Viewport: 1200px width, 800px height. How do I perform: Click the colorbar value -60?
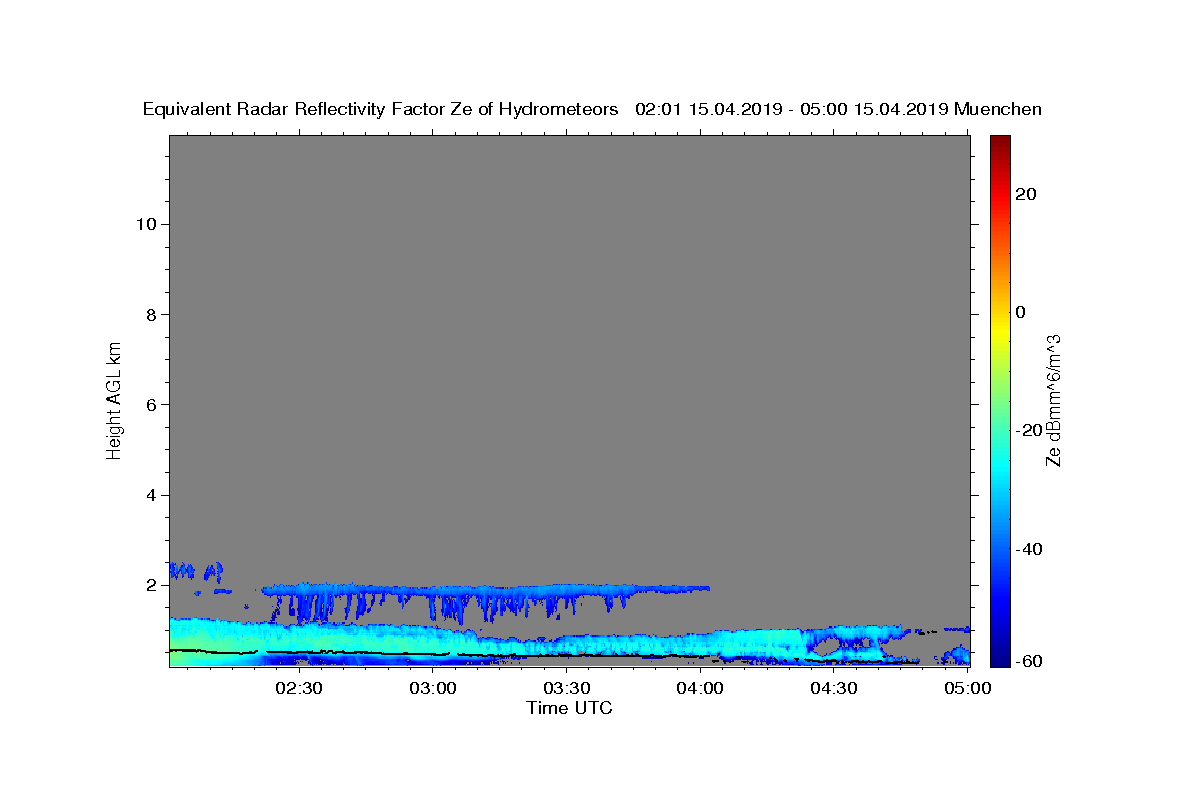click(x=1029, y=661)
